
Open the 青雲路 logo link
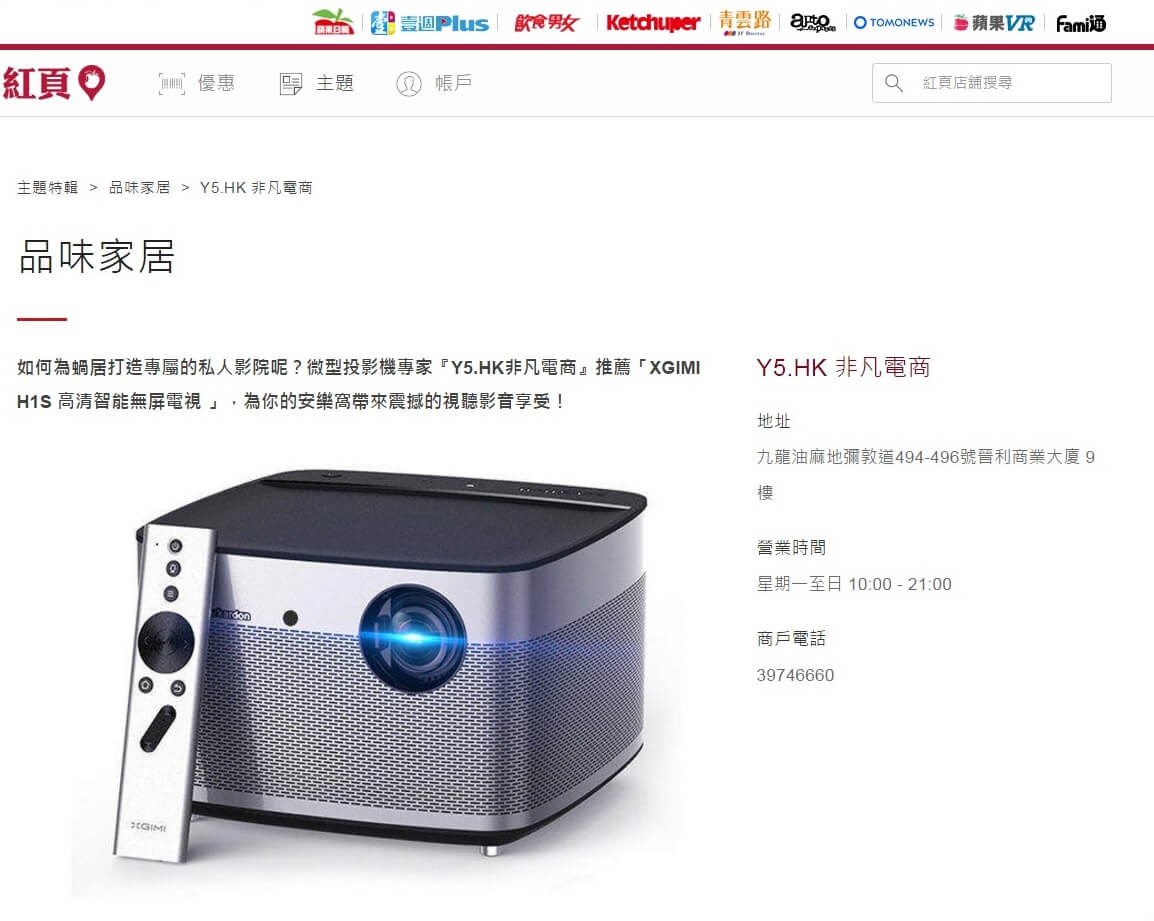coord(745,23)
